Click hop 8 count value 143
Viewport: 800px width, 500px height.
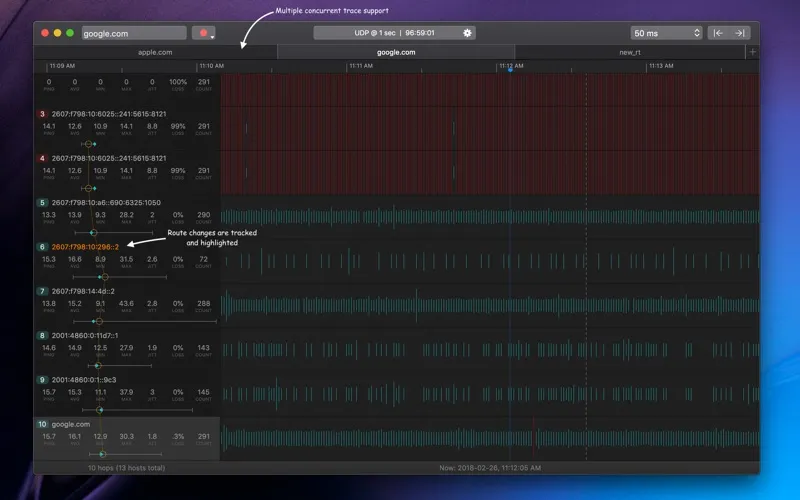(x=204, y=348)
